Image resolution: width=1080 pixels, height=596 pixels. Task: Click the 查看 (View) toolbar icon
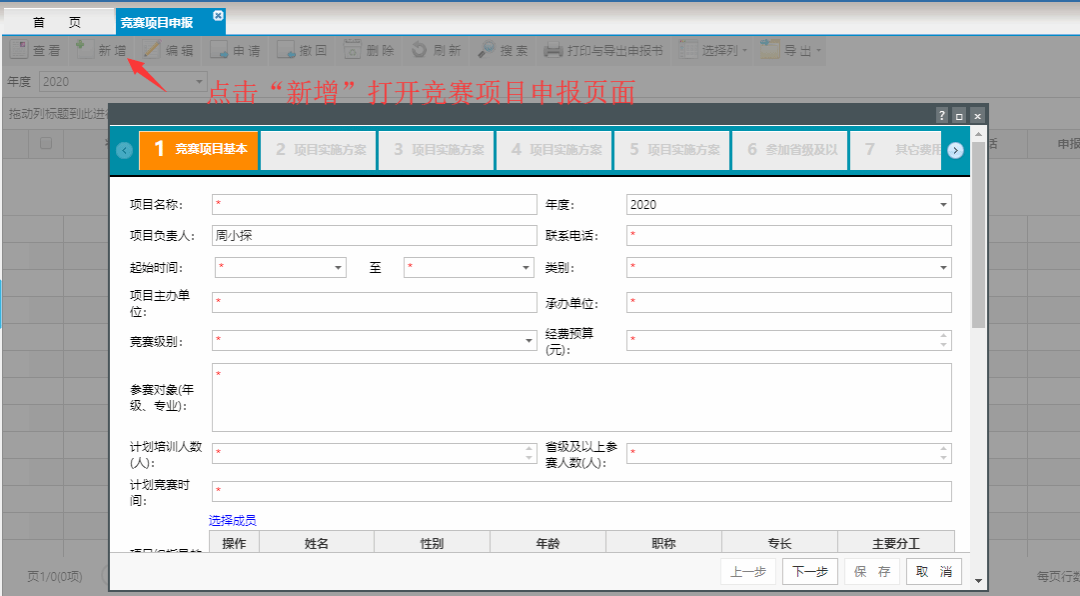click(x=19, y=50)
